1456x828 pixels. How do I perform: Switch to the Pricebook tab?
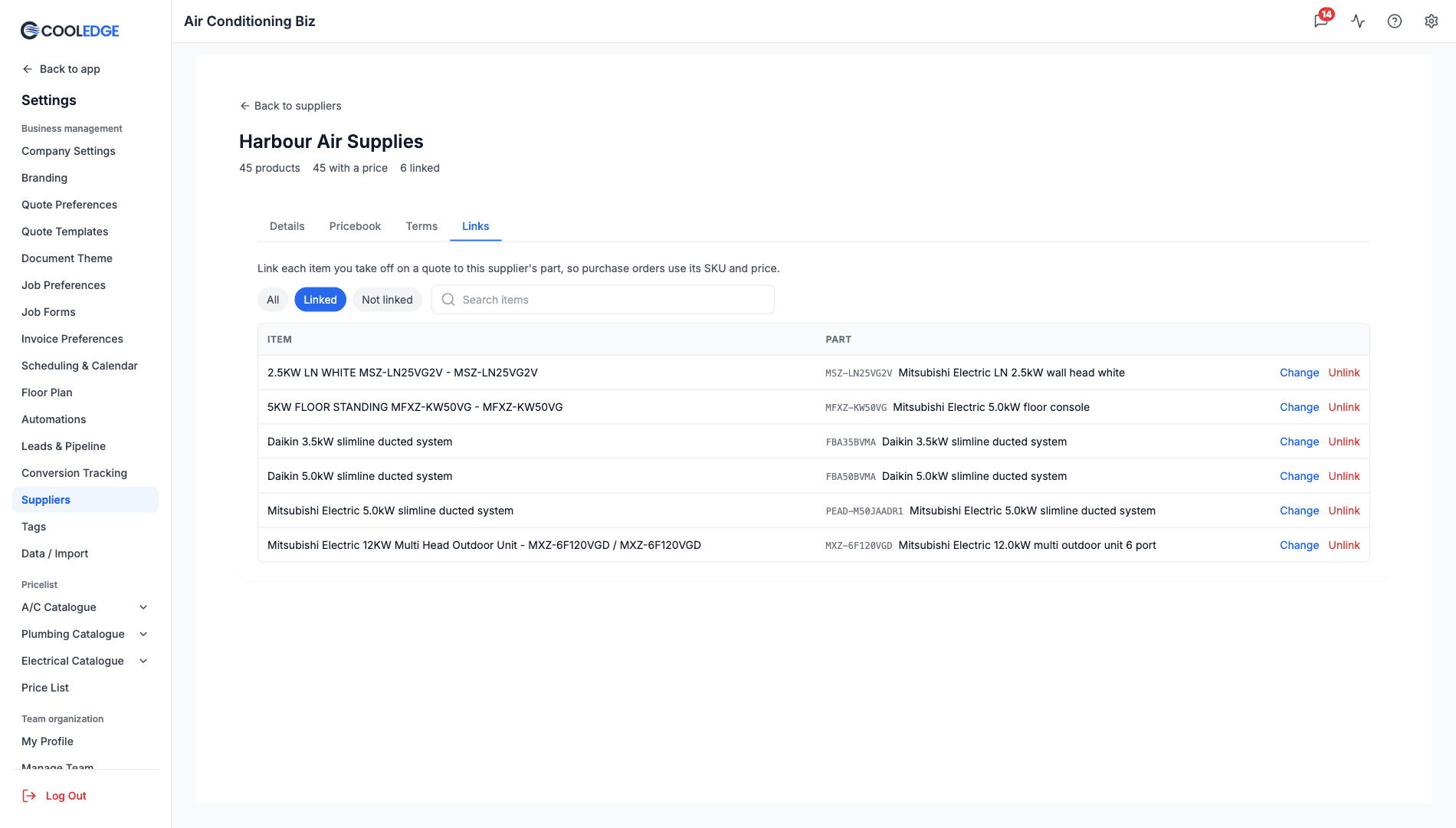(355, 226)
